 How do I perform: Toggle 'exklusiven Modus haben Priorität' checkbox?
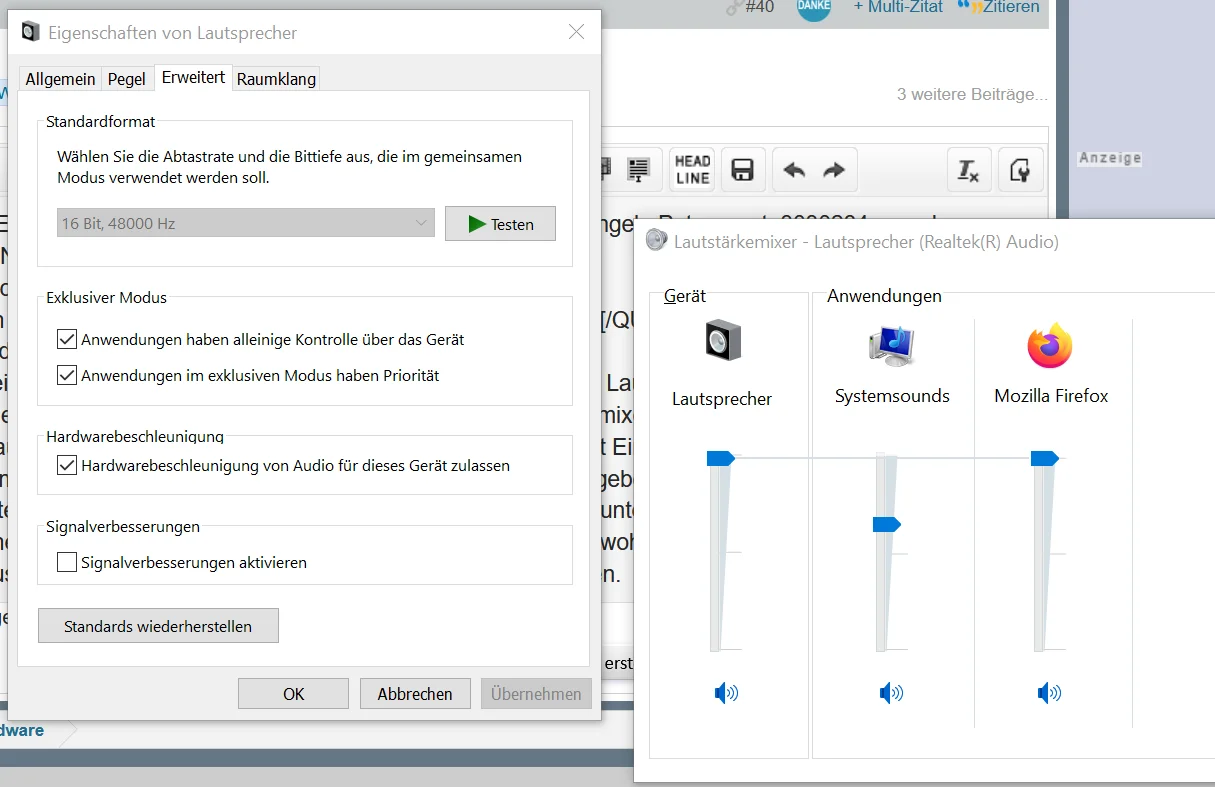tap(67, 376)
